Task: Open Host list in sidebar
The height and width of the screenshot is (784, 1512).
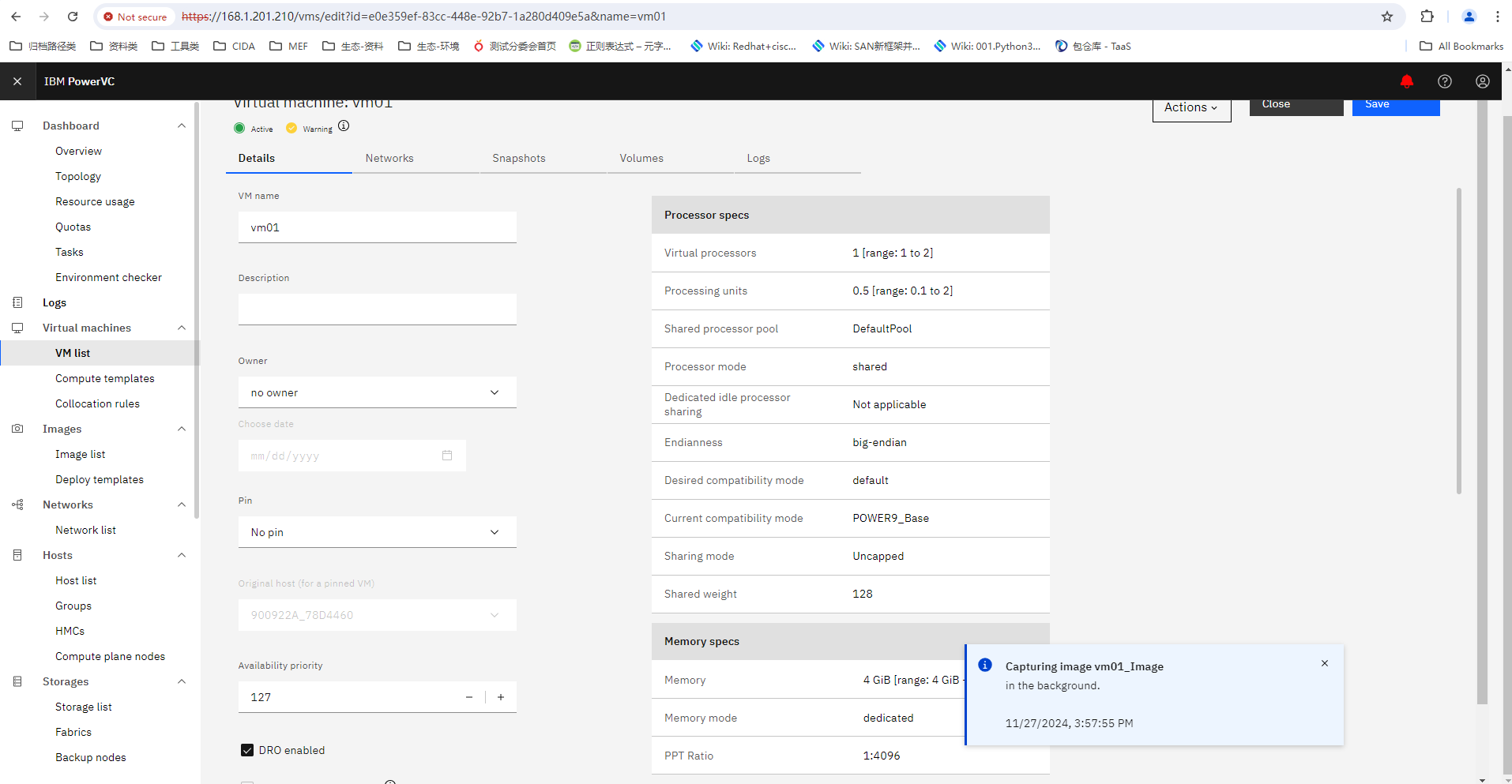Action: pyautogui.click(x=76, y=580)
